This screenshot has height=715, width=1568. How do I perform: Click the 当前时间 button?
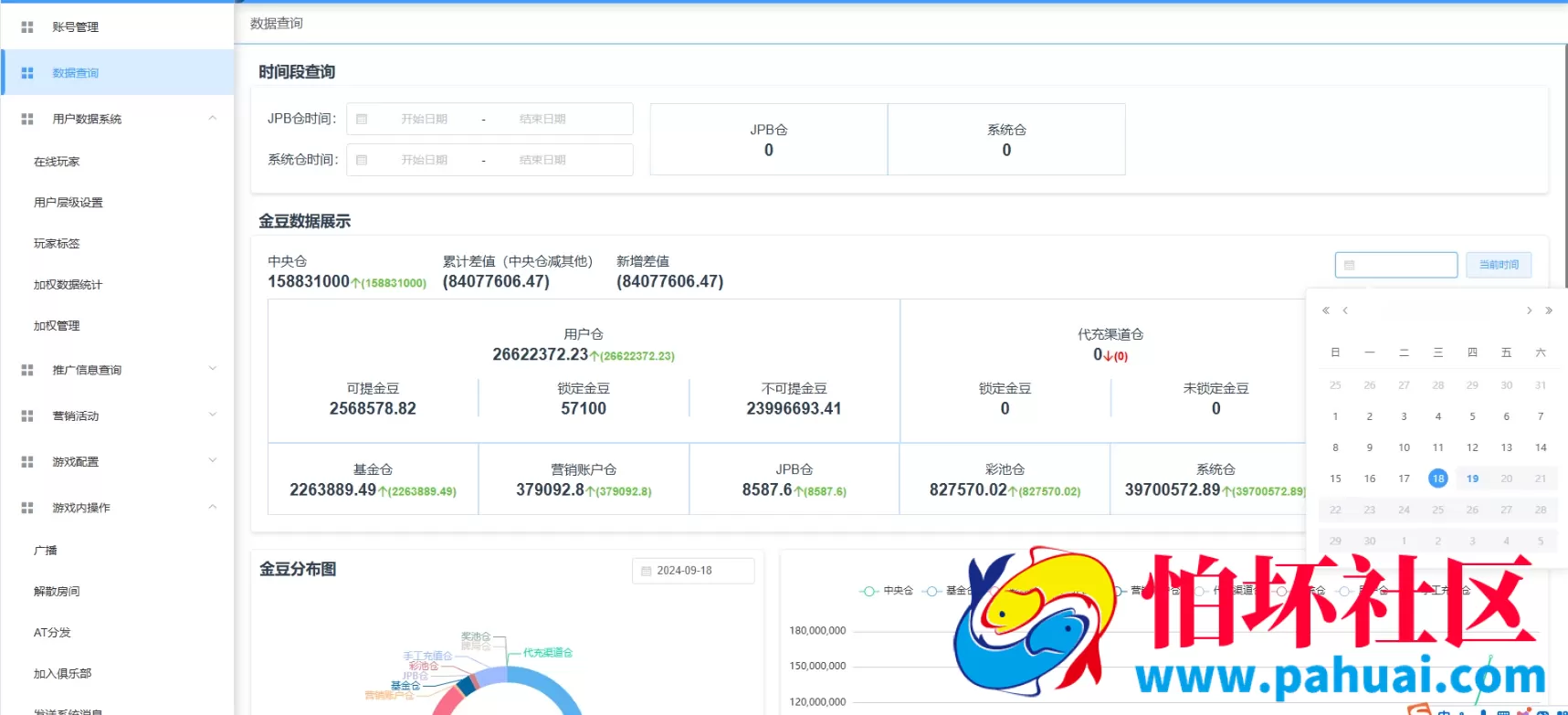1499,265
